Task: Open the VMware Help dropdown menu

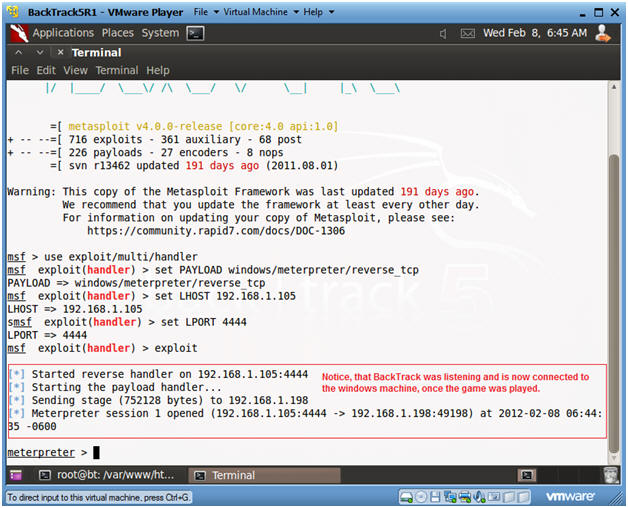Action: coord(318,12)
